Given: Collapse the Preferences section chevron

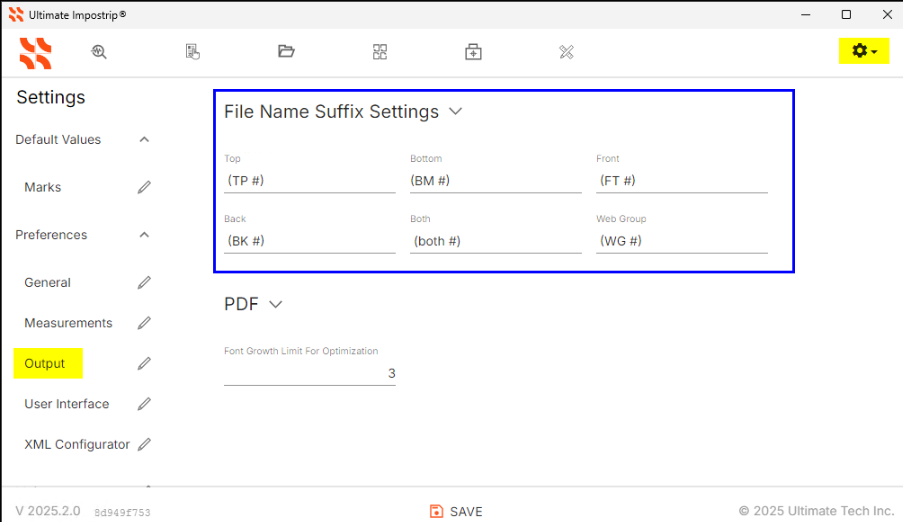Looking at the screenshot, I should (x=145, y=234).
